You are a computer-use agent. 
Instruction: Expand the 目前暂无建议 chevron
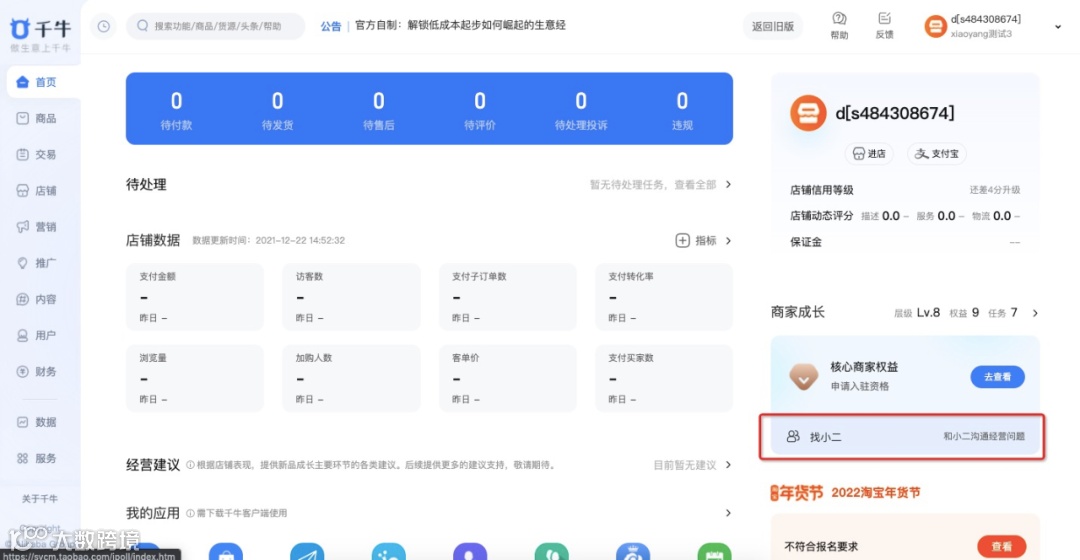coord(728,465)
